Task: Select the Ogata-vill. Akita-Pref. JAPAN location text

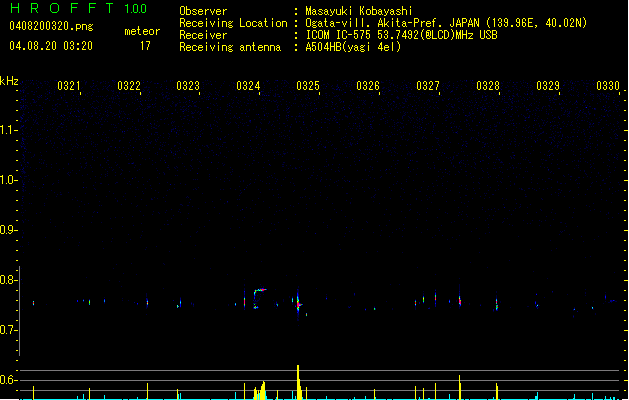Action: [446, 23]
